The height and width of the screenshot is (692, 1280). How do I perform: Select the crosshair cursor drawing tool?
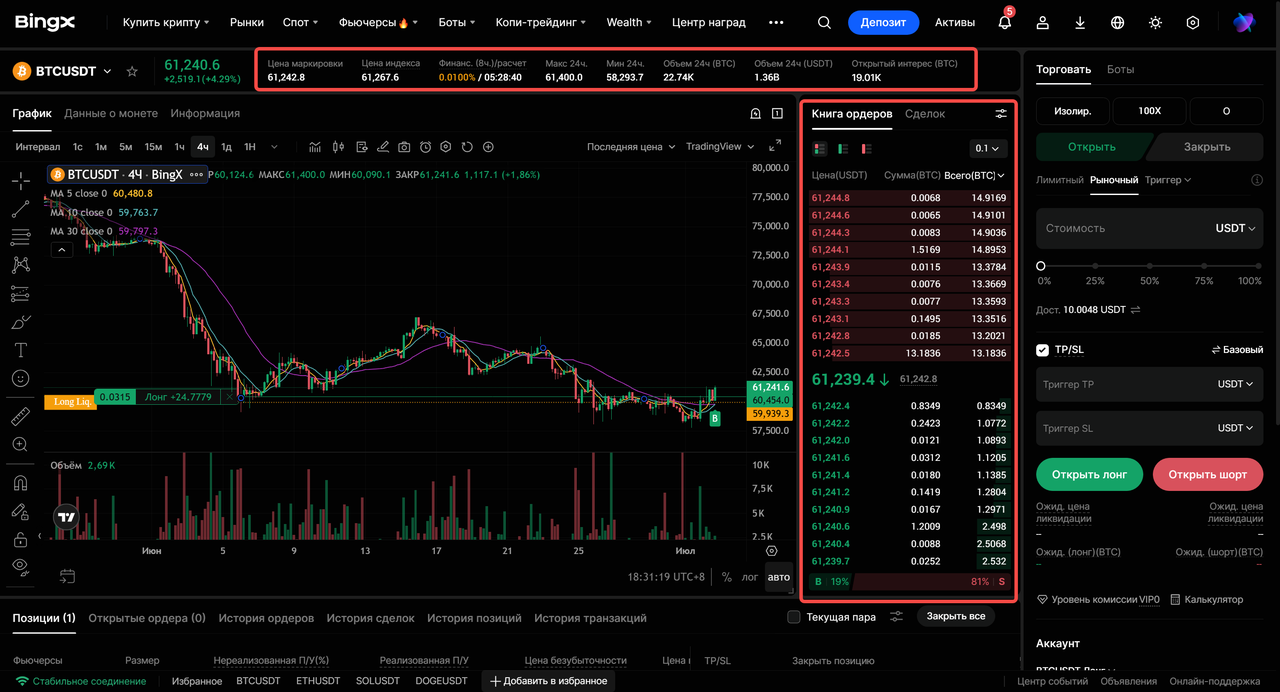[x=20, y=181]
